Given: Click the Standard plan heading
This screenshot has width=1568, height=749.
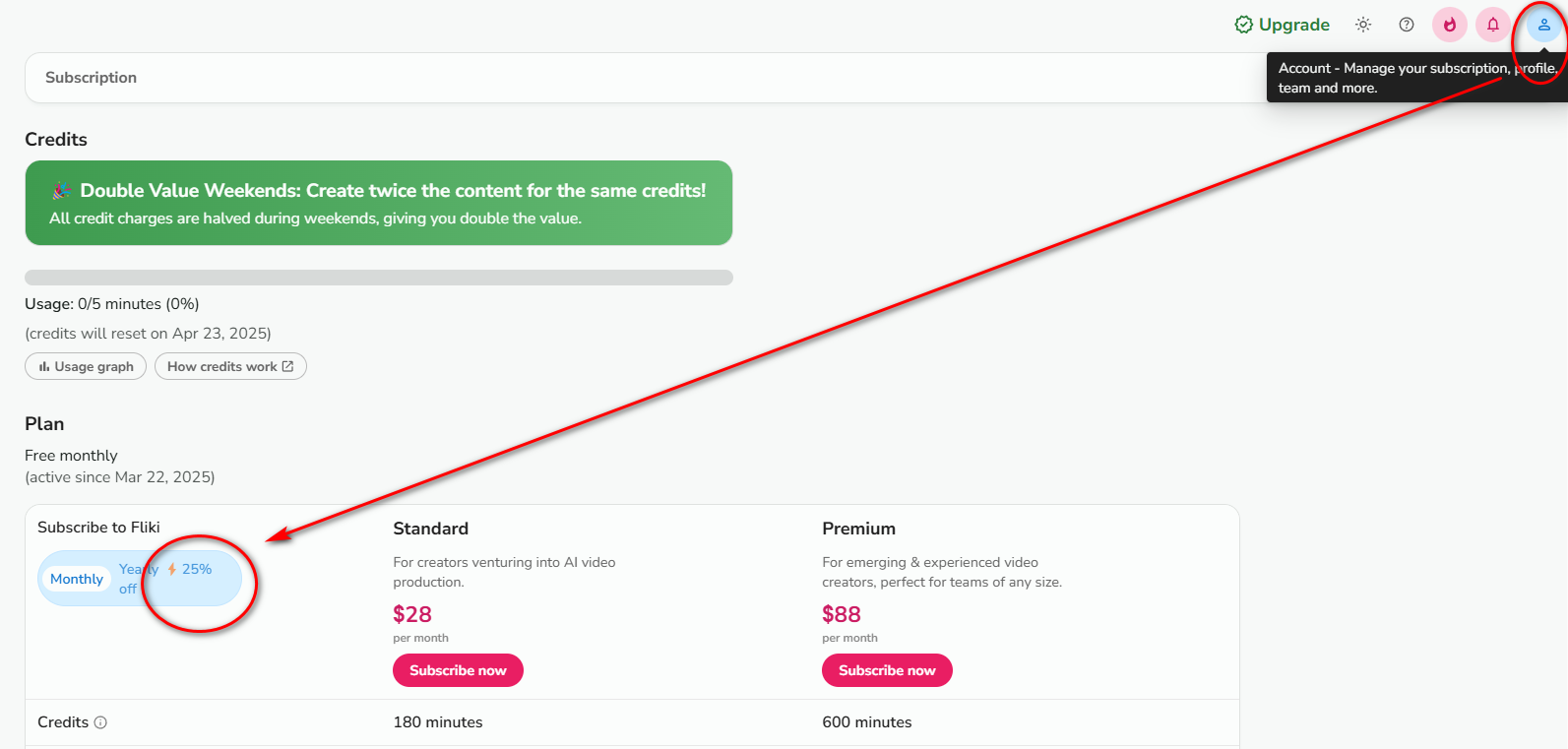Looking at the screenshot, I should coord(430,529).
